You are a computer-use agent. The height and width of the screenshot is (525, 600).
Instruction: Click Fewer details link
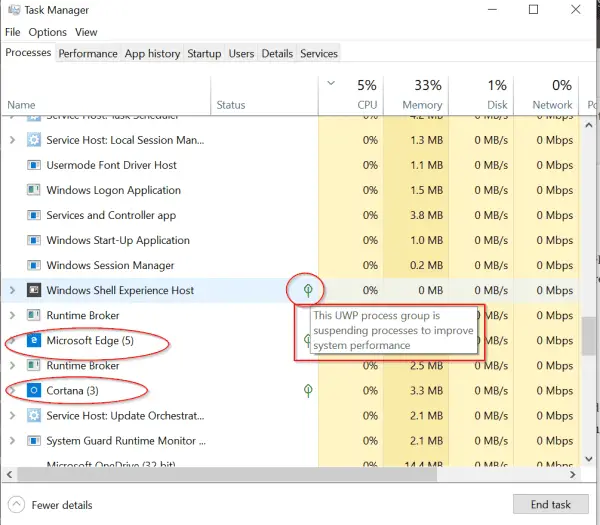pyautogui.click(x=62, y=505)
